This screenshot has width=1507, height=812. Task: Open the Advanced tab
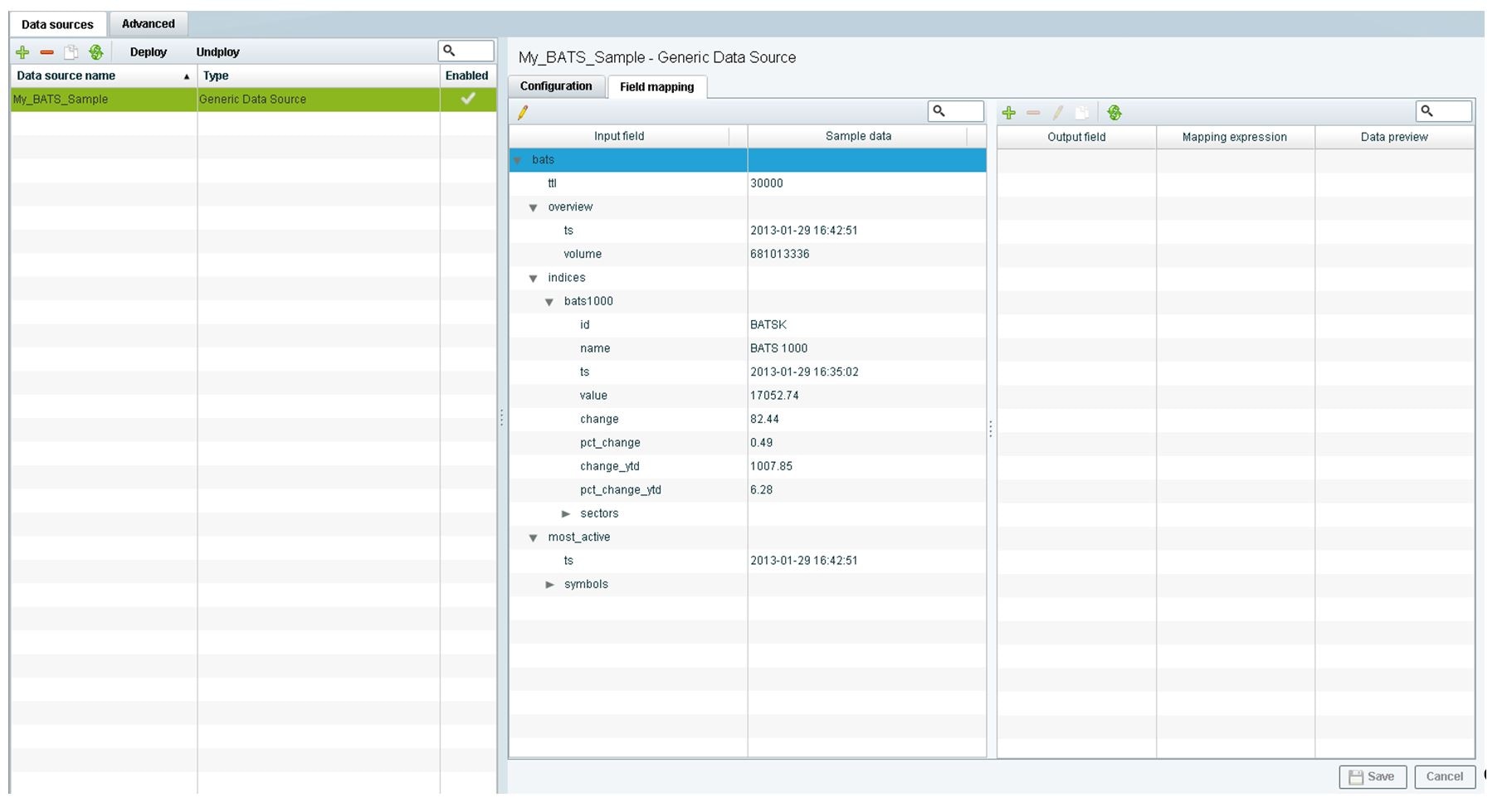coord(148,24)
